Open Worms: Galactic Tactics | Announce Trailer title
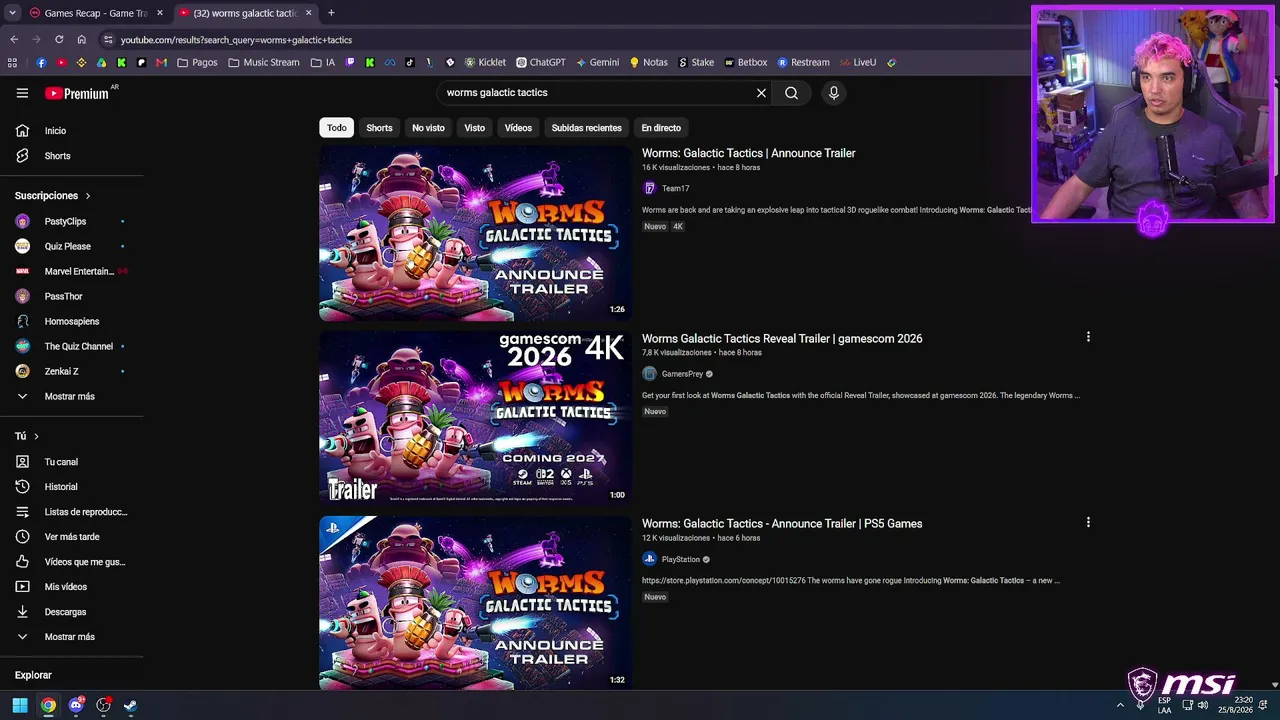This screenshot has height=720, width=1280. (x=749, y=153)
